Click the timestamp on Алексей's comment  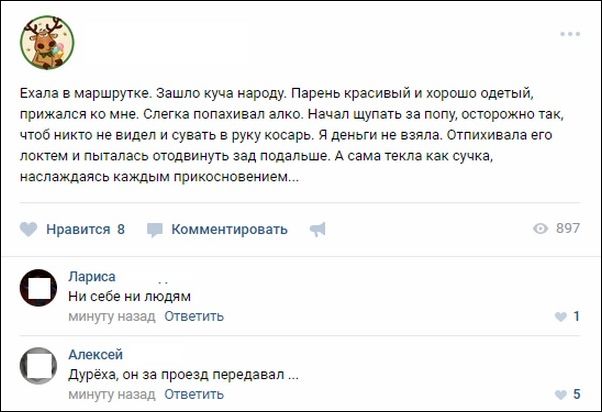[x=111, y=394]
